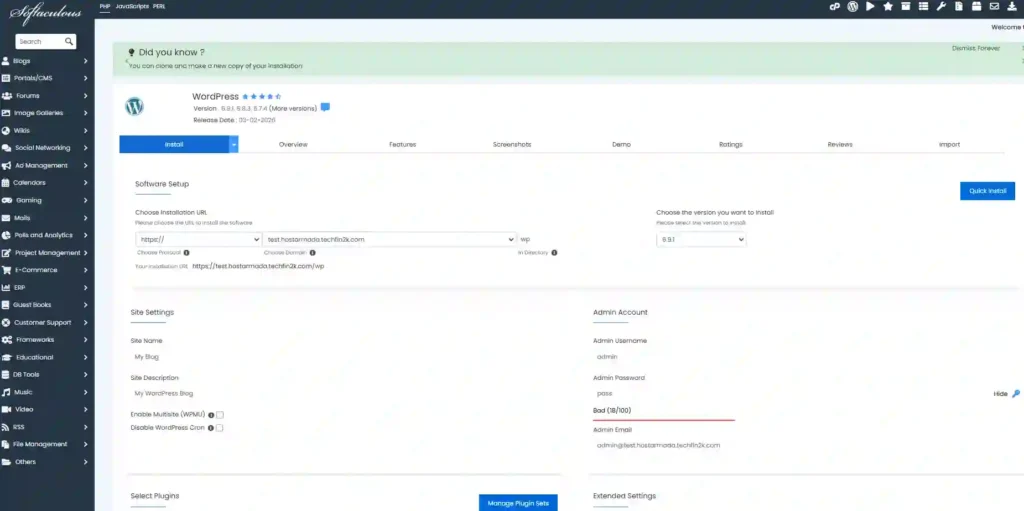Open the Ratings tab
Viewport: 1024px width, 511px height.
pos(731,144)
